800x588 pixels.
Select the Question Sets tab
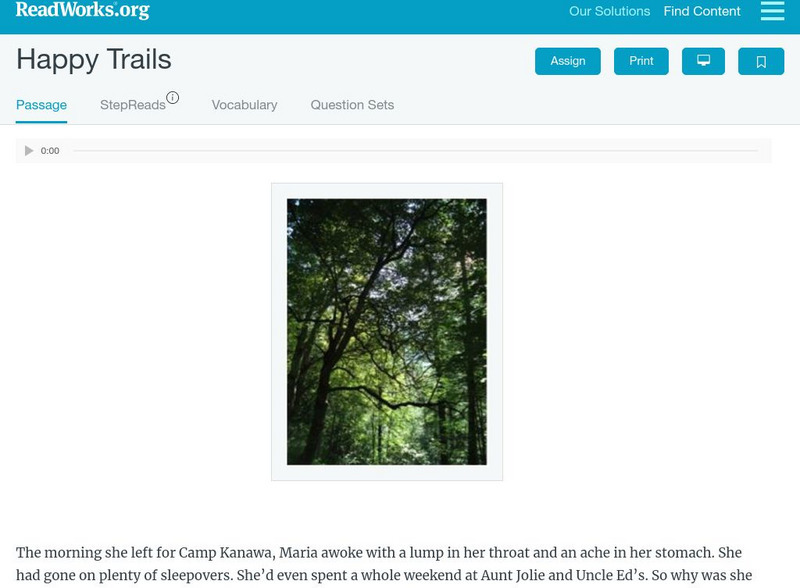pyautogui.click(x=352, y=105)
